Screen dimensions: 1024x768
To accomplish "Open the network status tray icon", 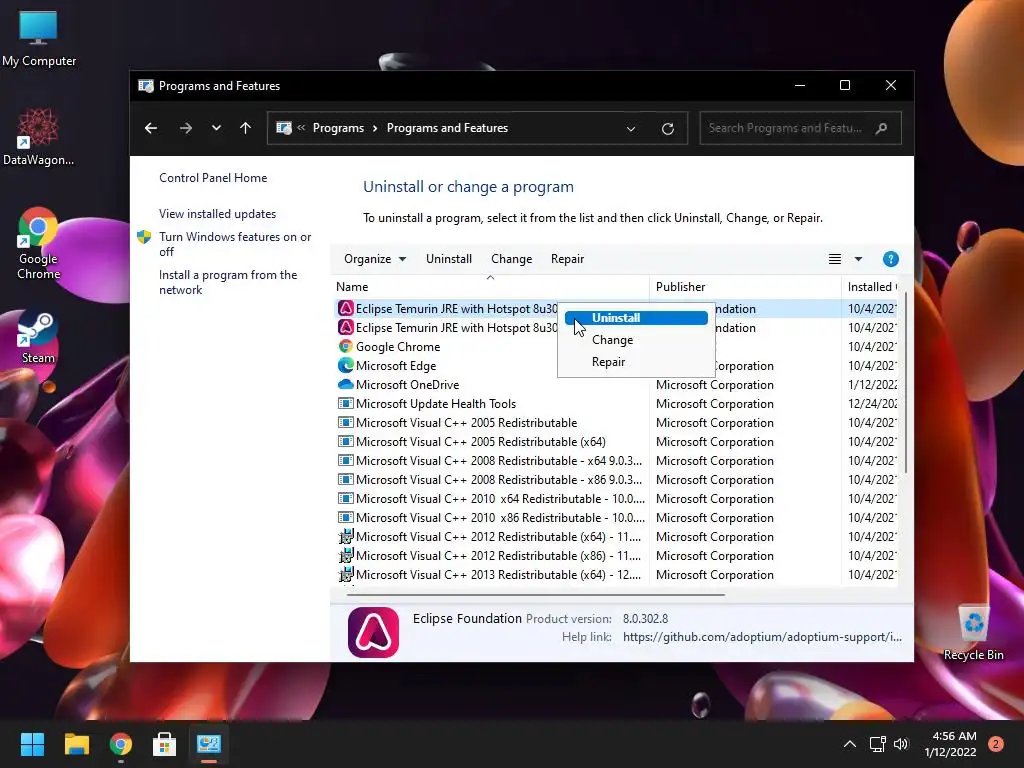I will point(877,744).
